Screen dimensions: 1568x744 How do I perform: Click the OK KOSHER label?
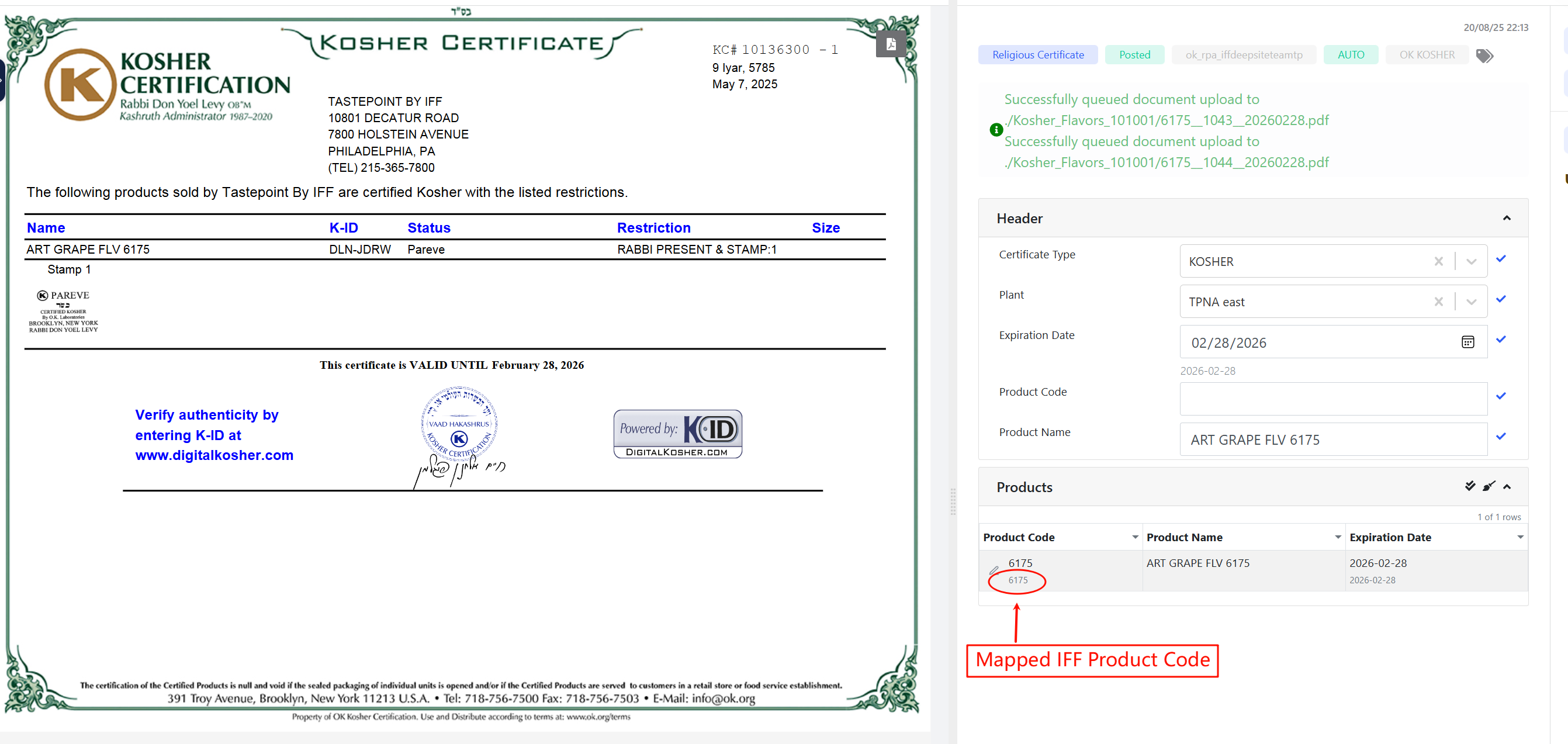[1427, 55]
